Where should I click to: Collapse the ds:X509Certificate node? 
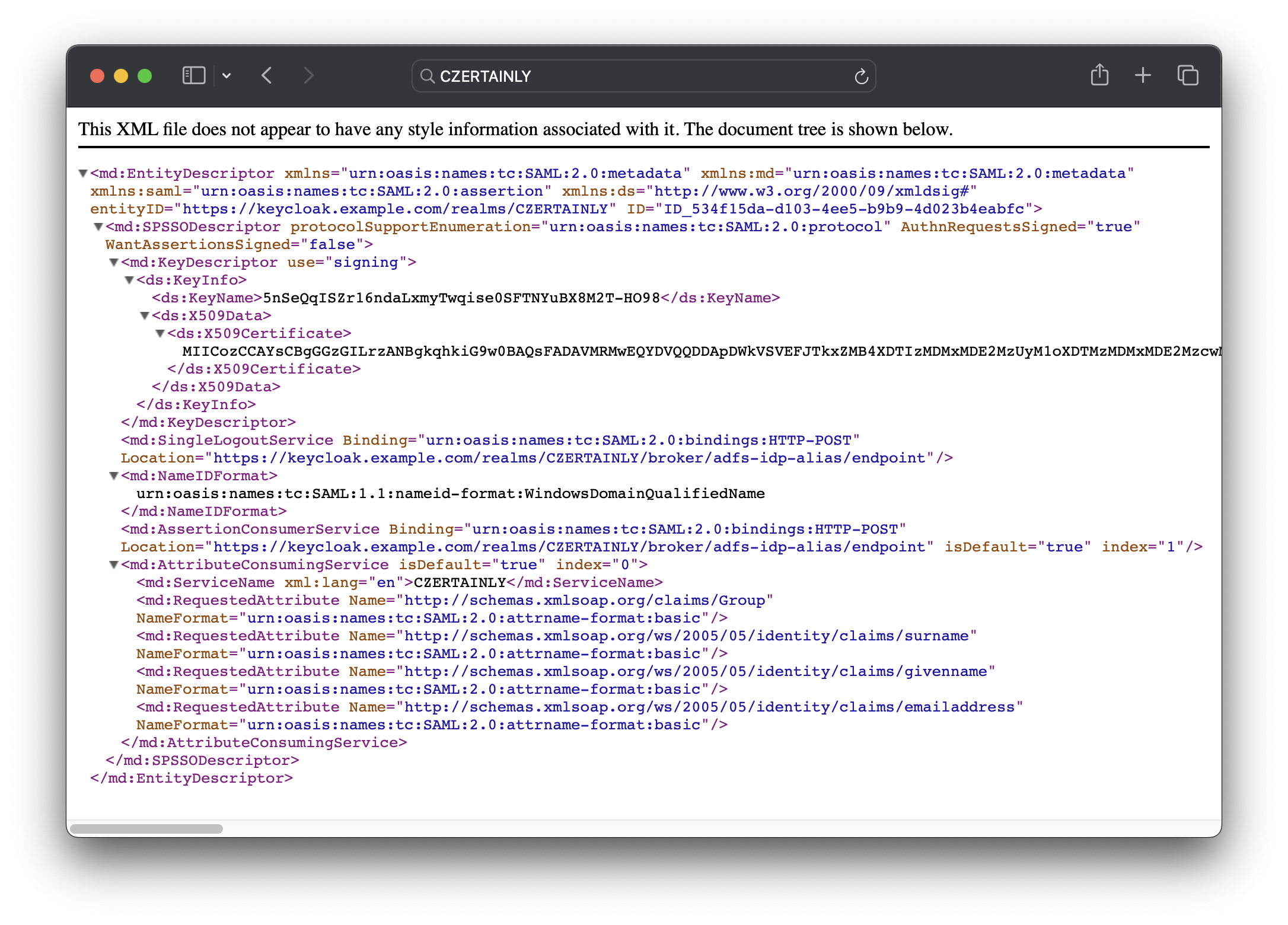tap(160, 333)
